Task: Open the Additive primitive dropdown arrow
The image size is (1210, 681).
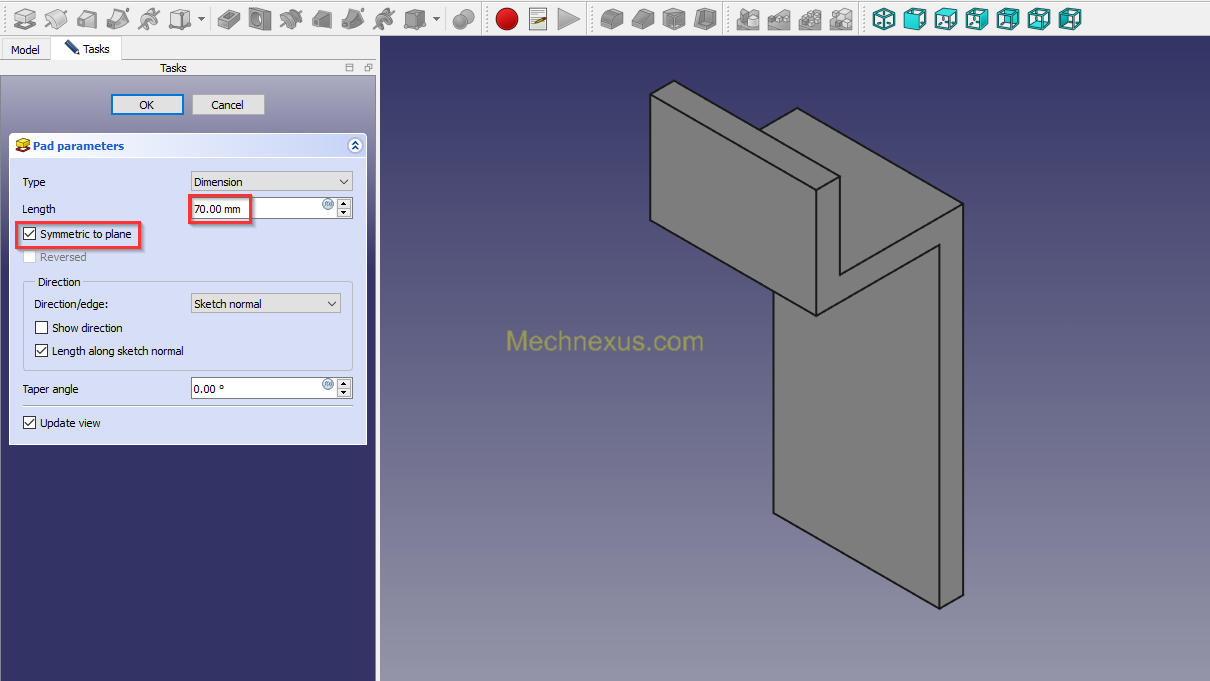Action: point(201,18)
